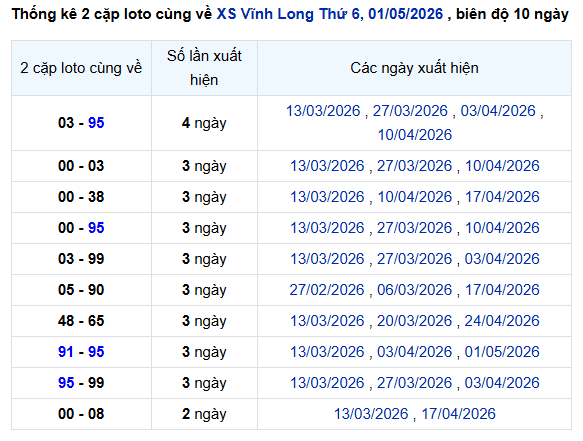The image size is (583, 441).
Task: Click the '2 ngày' count for 00 - 08
Action: pos(204,414)
